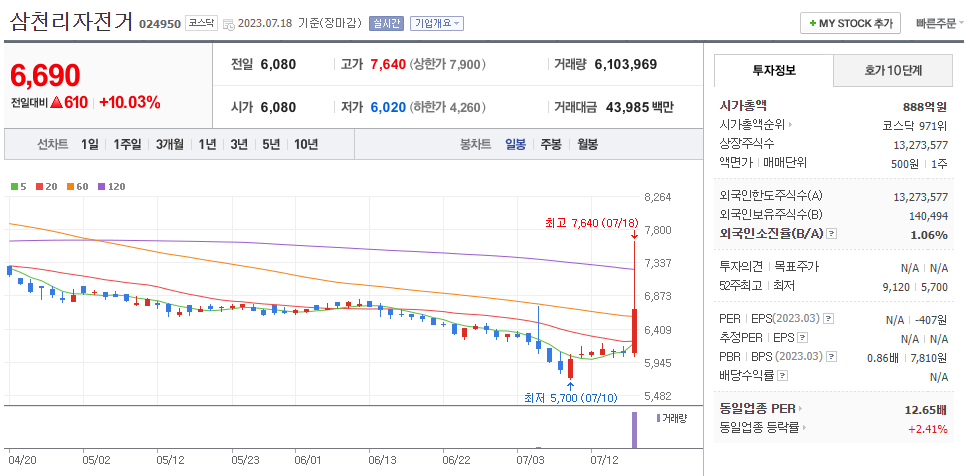Click the 코스닥 market badge
Viewport: 970px width, 476px height.
201,24
